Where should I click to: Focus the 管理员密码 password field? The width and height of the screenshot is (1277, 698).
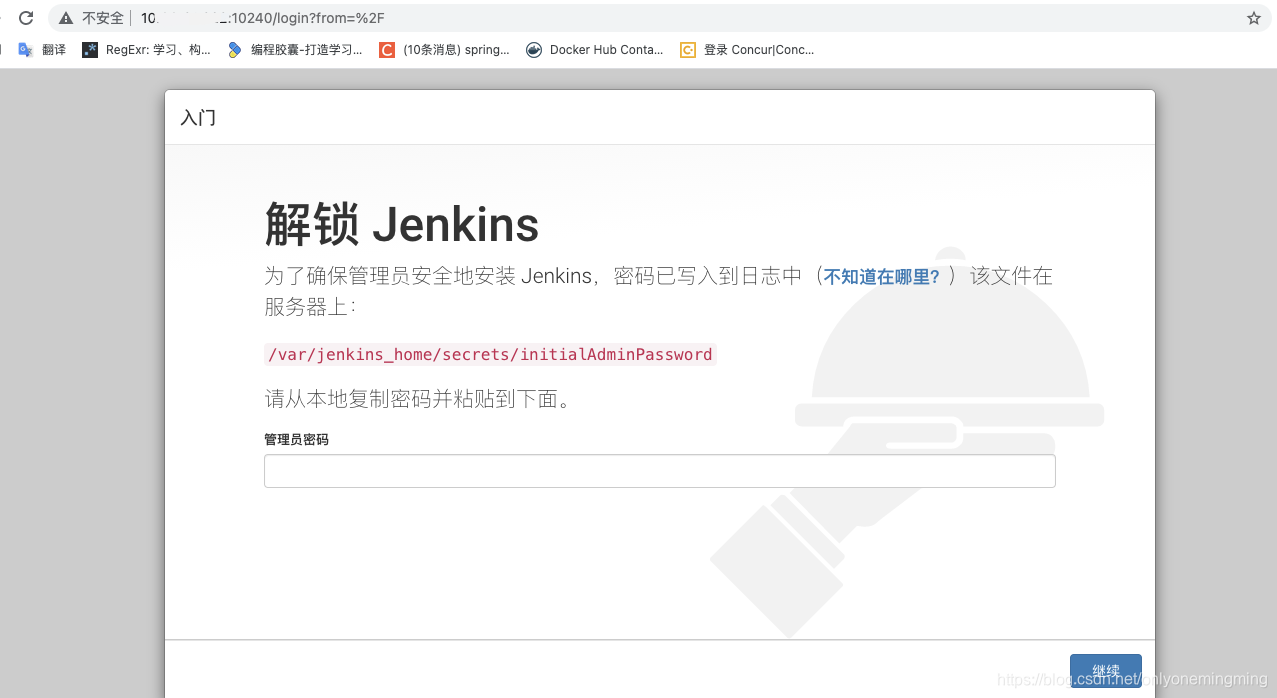point(660,471)
